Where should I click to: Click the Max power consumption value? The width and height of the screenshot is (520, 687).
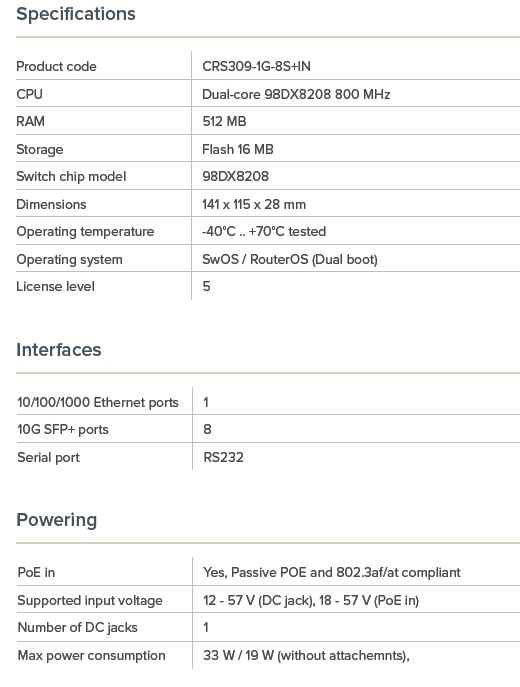(x=306, y=655)
